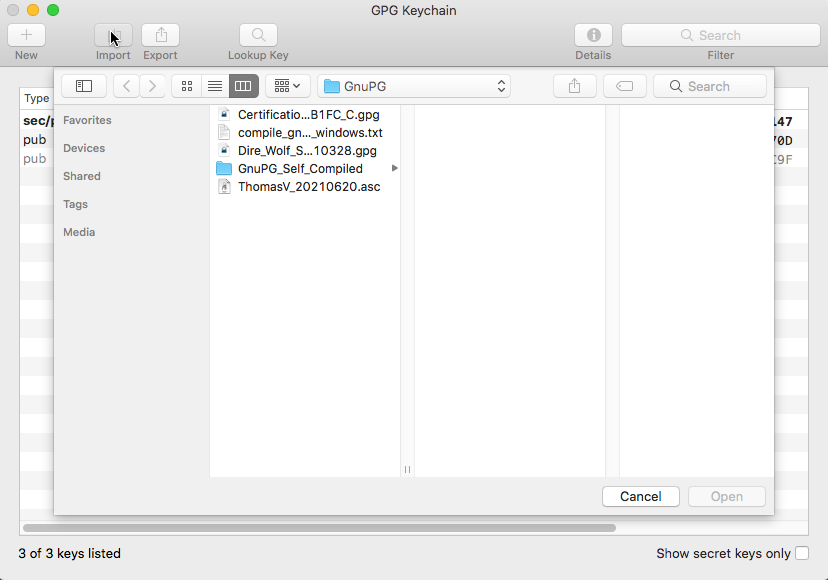Click the New key toolbar icon
The height and width of the screenshot is (580, 828).
26,35
